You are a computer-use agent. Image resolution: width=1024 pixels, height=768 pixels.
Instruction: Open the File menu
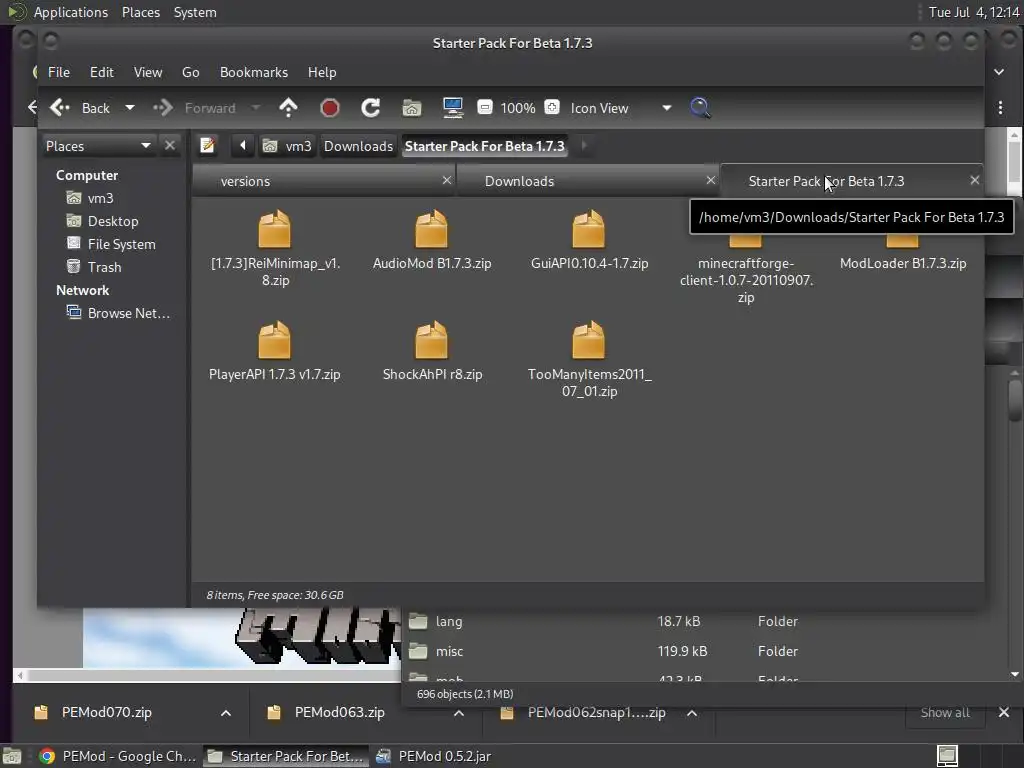[59, 72]
